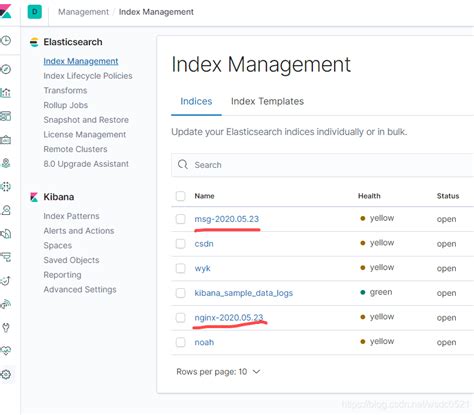Open Discover compass icon in sidebar
Screen dimensions: 474x415
tap(6, 69)
